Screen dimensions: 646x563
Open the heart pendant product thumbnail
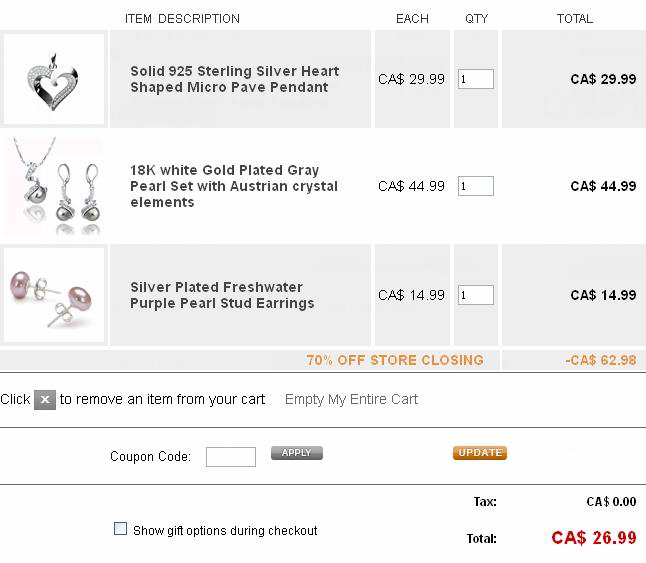pyautogui.click(x=54, y=79)
